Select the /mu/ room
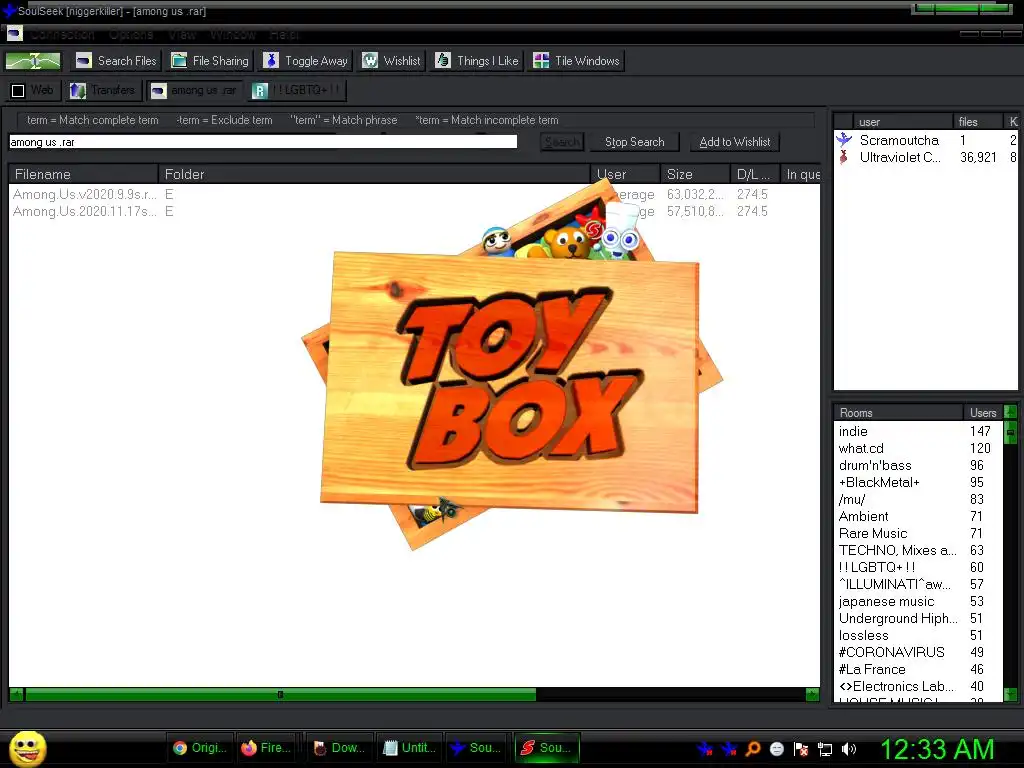The height and width of the screenshot is (768, 1024). [918, 499]
